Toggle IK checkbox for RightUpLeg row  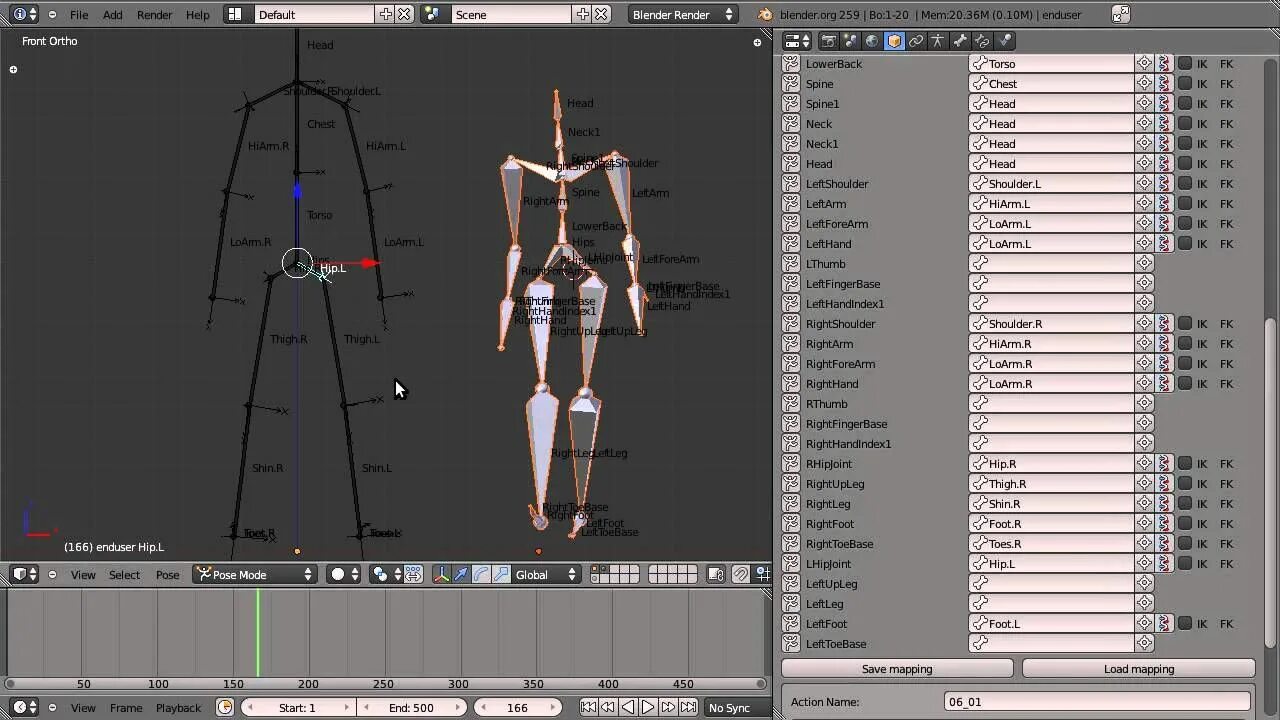1185,484
